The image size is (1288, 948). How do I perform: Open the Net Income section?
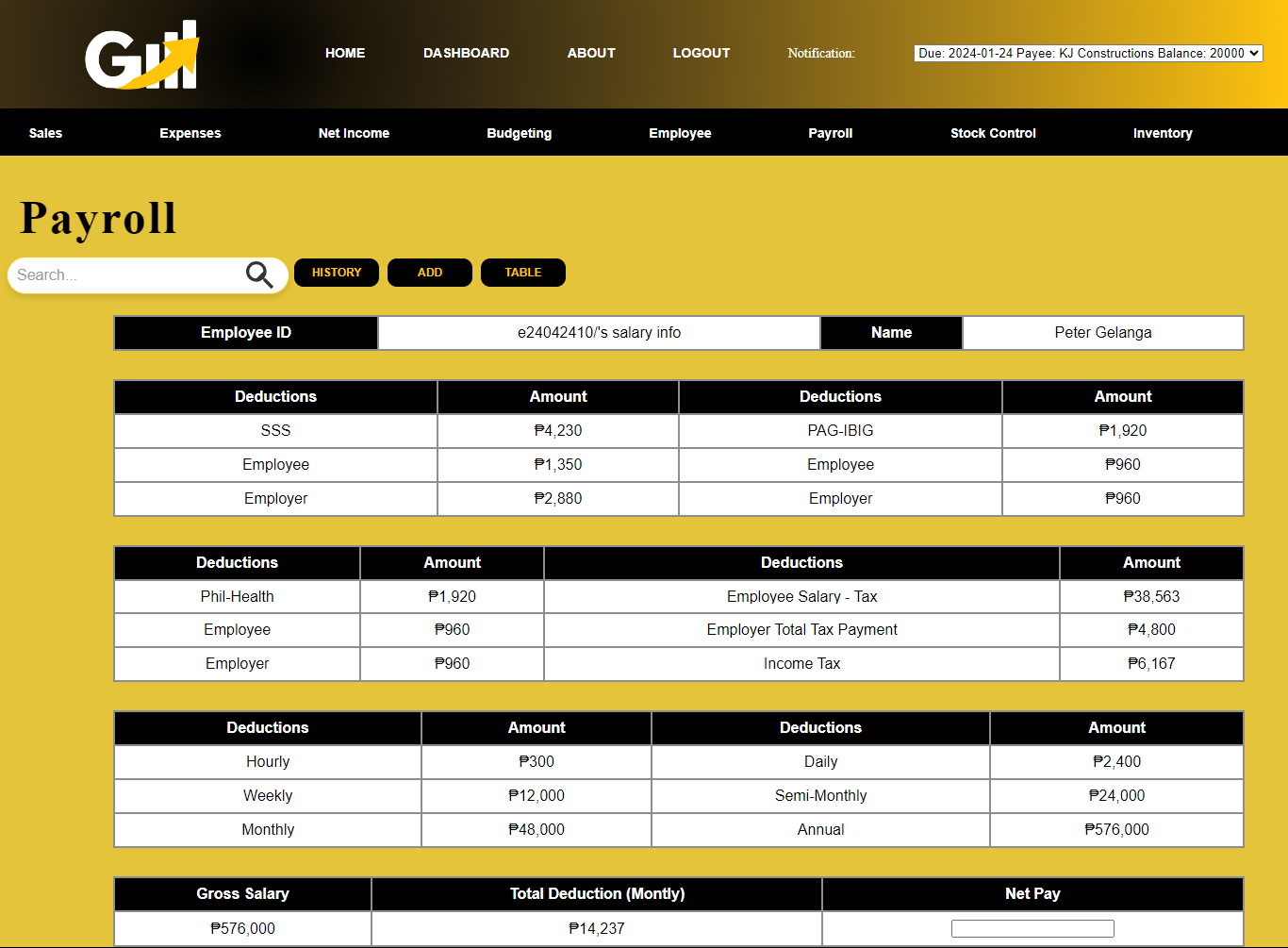click(x=354, y=133)
